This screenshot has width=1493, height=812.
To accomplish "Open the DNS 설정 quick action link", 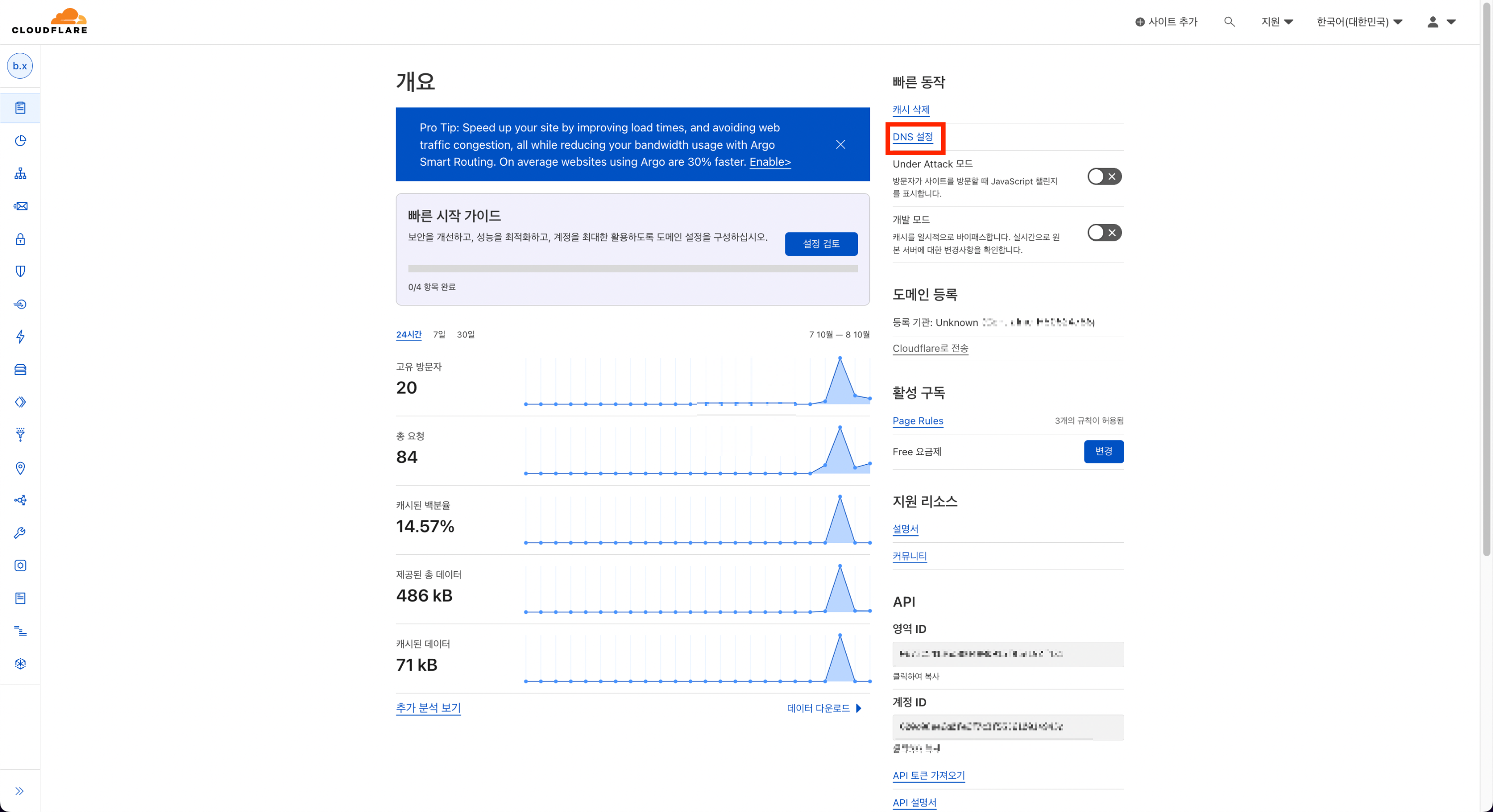I will click(x=912, y=137).
